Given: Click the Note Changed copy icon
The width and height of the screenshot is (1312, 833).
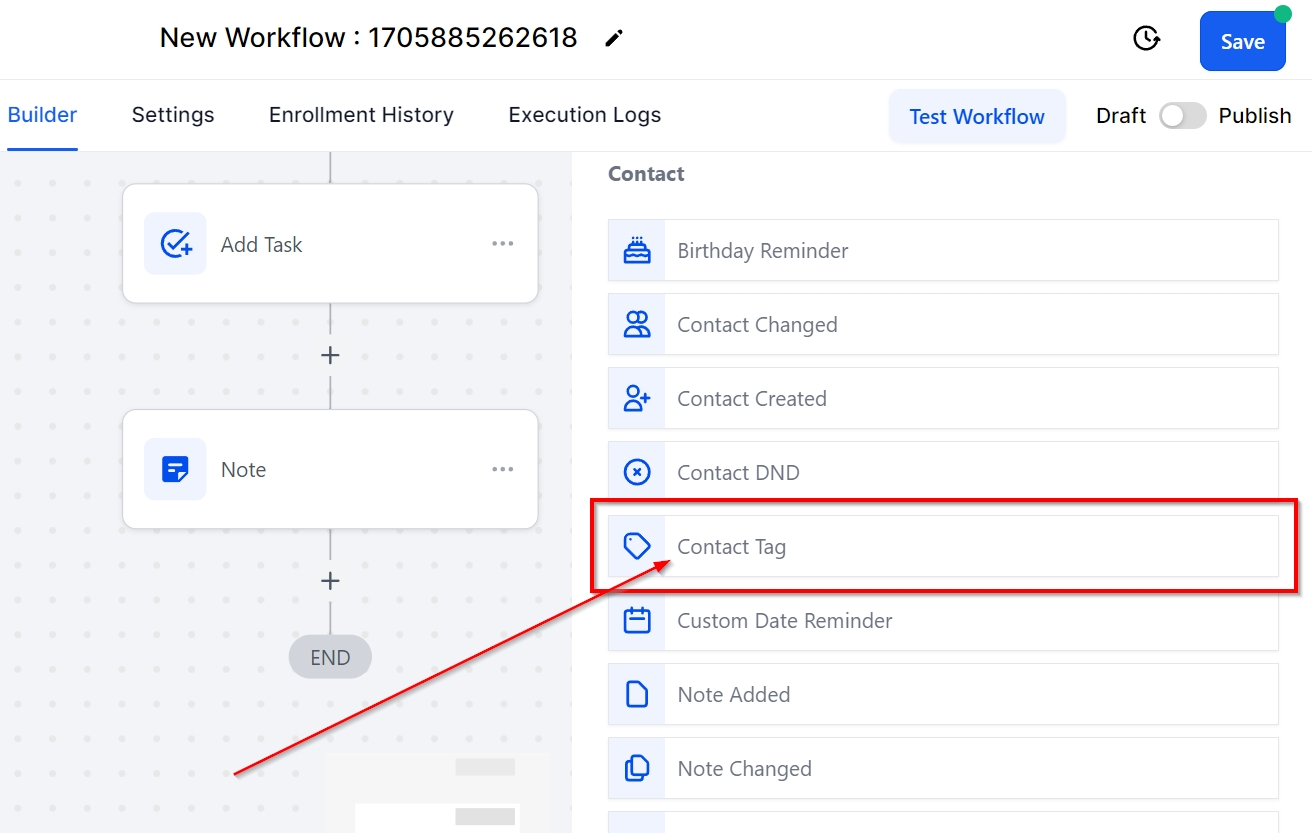Looking at the screenshot, I should pyautogui.click(x=637, y=768).
